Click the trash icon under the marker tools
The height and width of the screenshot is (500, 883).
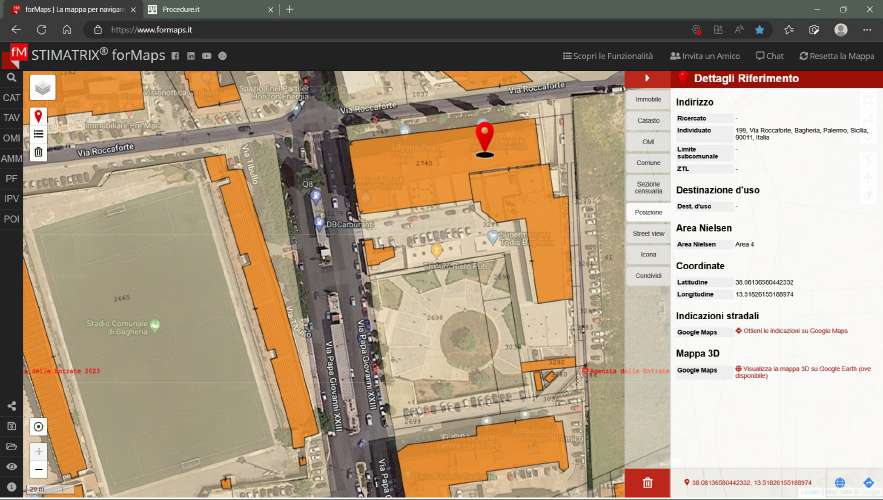point(38,152)
